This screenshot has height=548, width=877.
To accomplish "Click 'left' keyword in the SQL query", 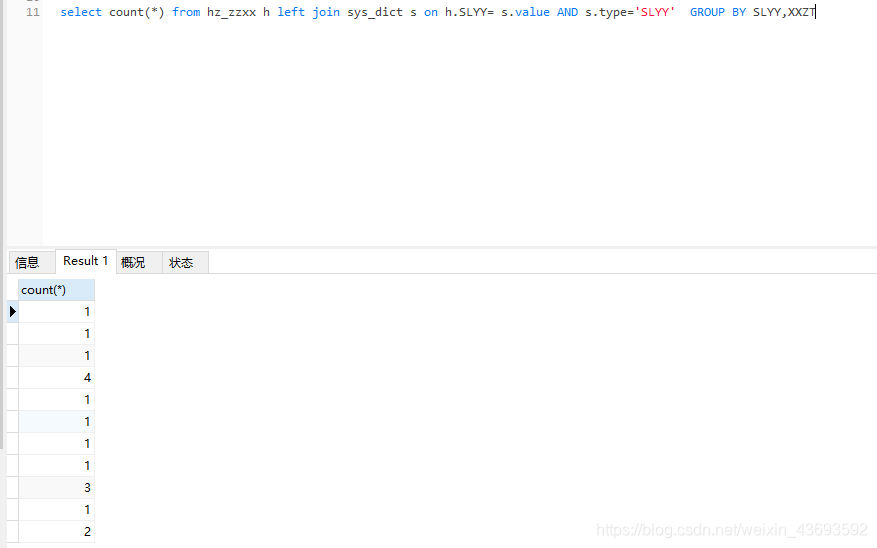I will pyautogui.click(x=291, y=12).
